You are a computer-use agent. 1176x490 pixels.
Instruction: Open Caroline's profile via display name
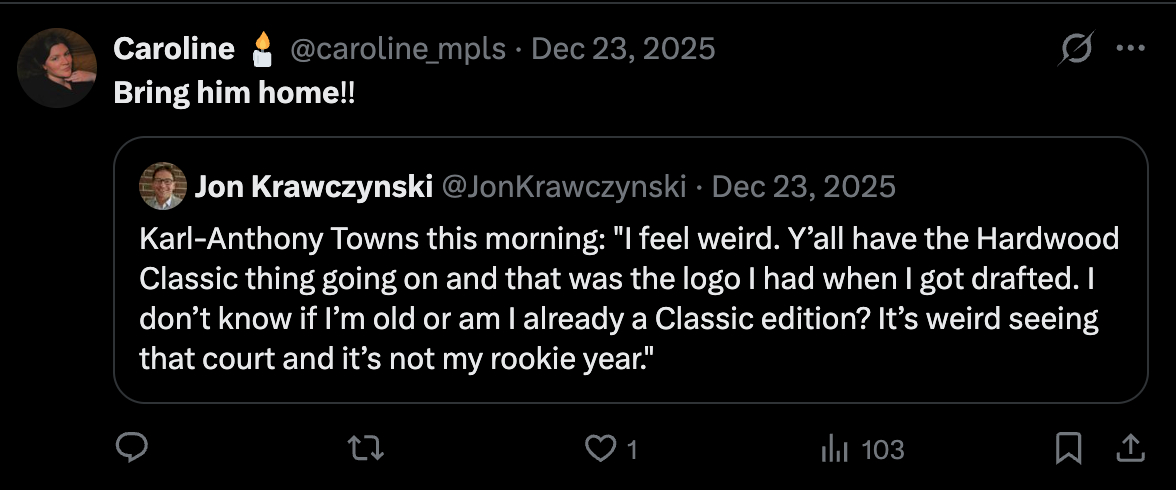(x=174, y=48)
